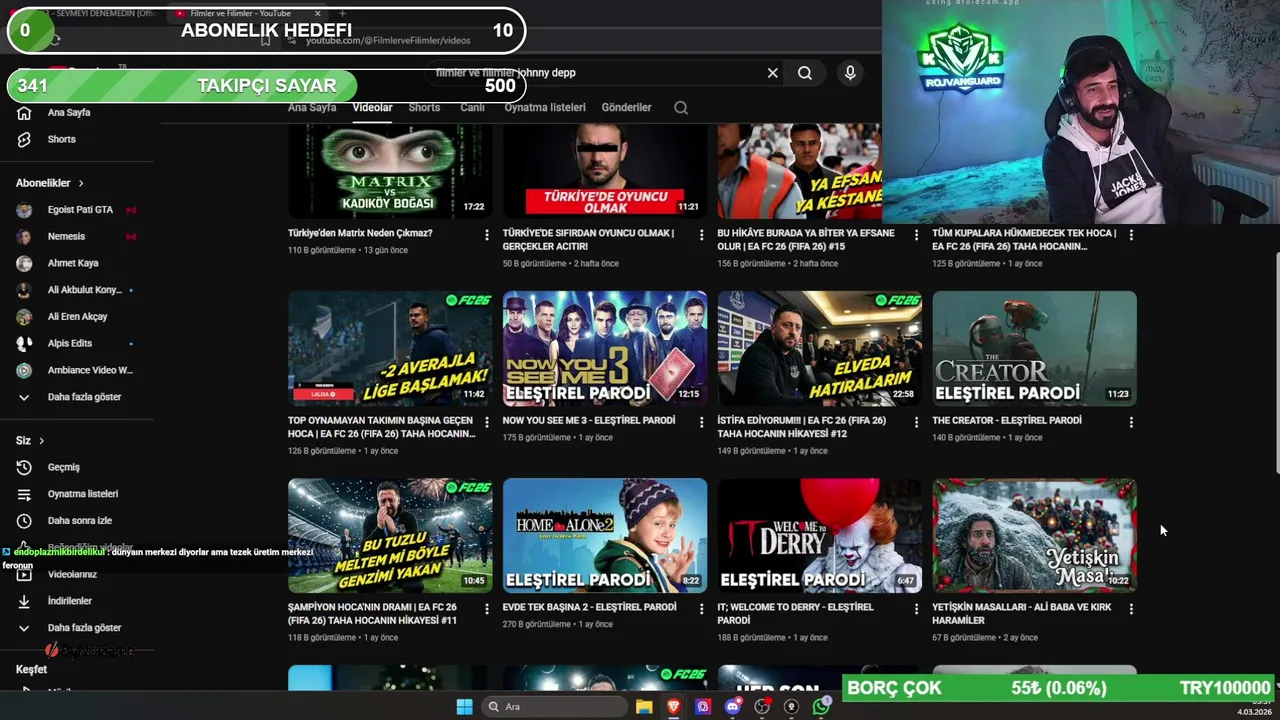Open the Gönderiler channel tab

(x=626, y=108)
